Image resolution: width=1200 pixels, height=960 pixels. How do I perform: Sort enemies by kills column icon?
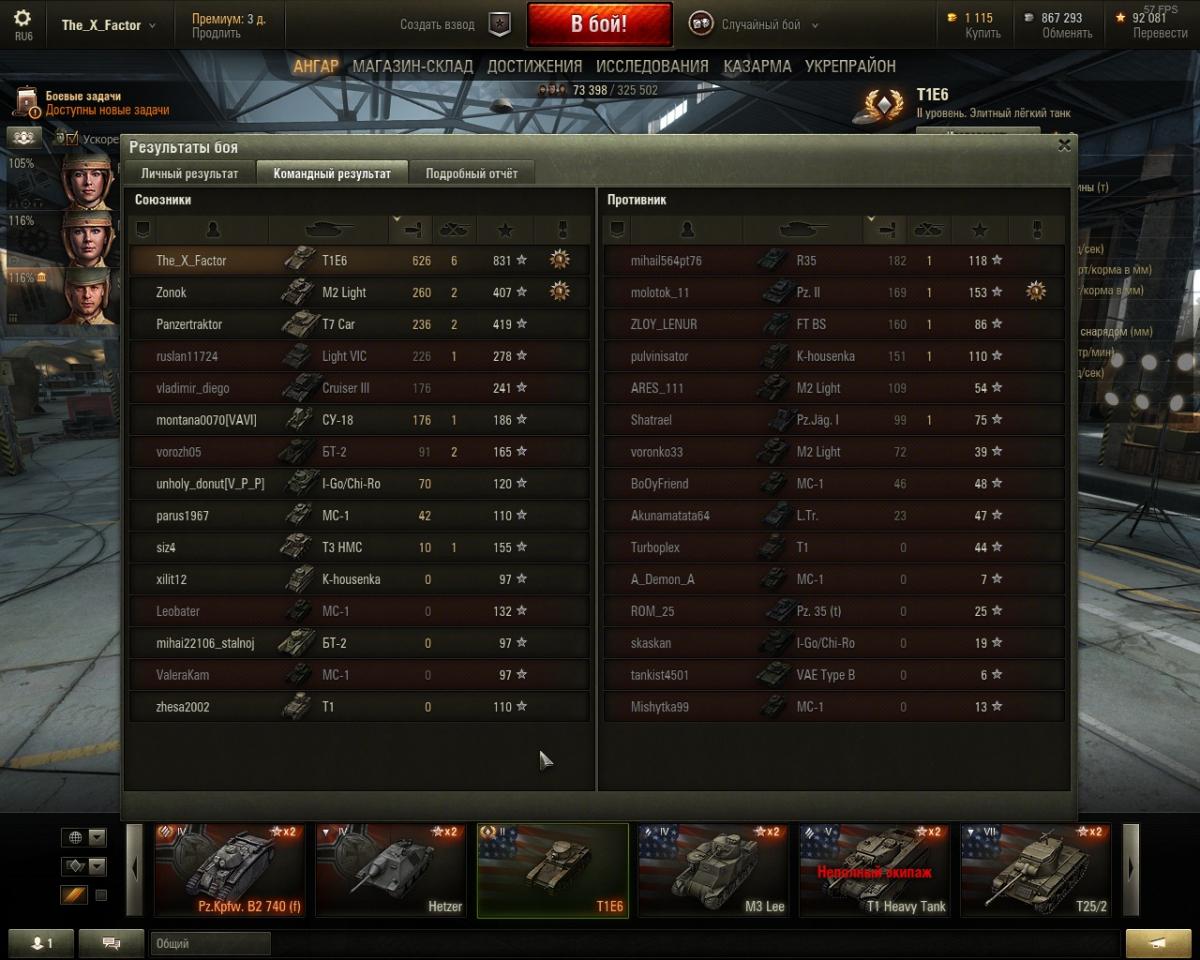(x=929, y=230)
